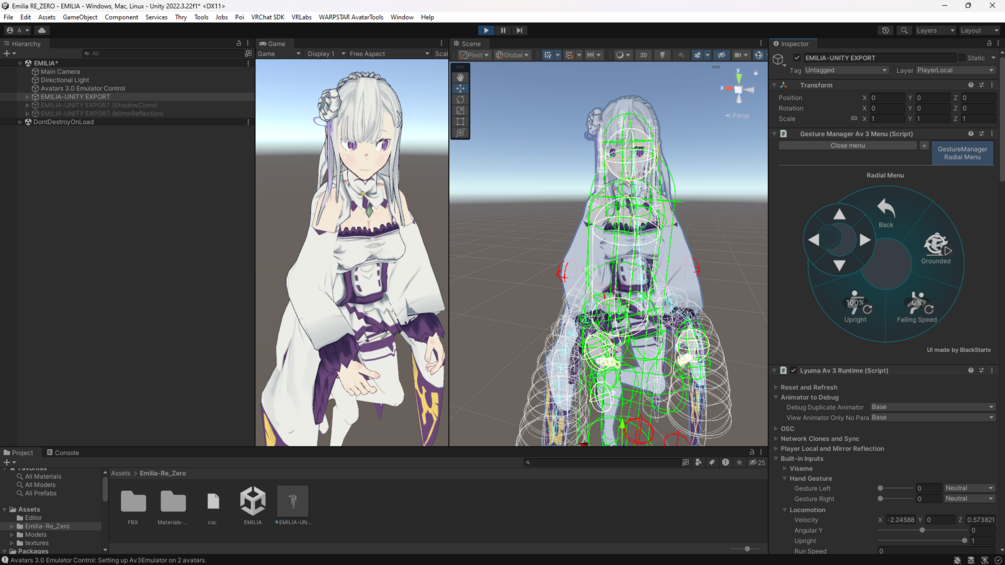Expand the OSC section
This screenshot has height=565, width=1005.
pos(776,429)
